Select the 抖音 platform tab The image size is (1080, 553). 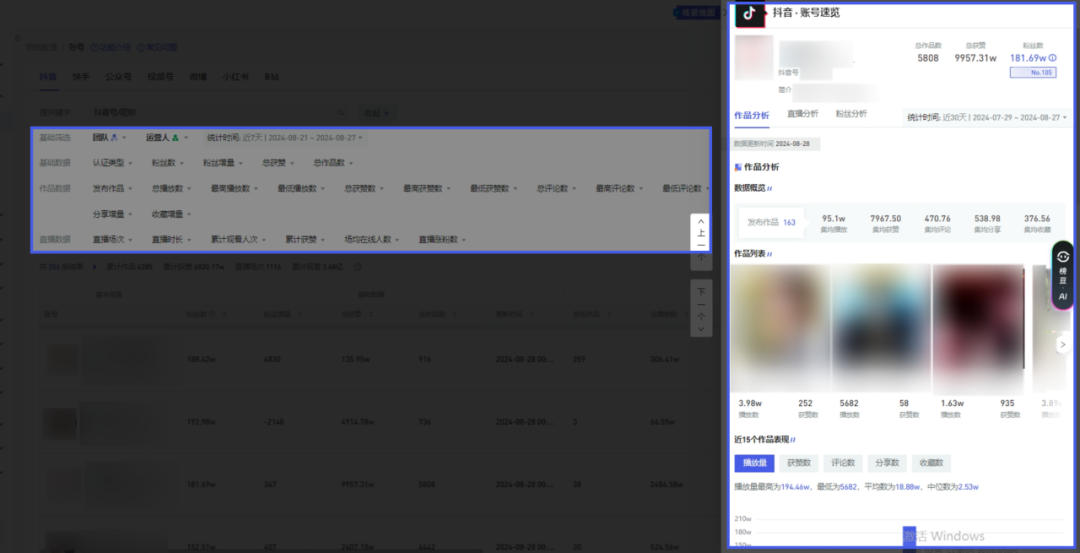[48, 77]
